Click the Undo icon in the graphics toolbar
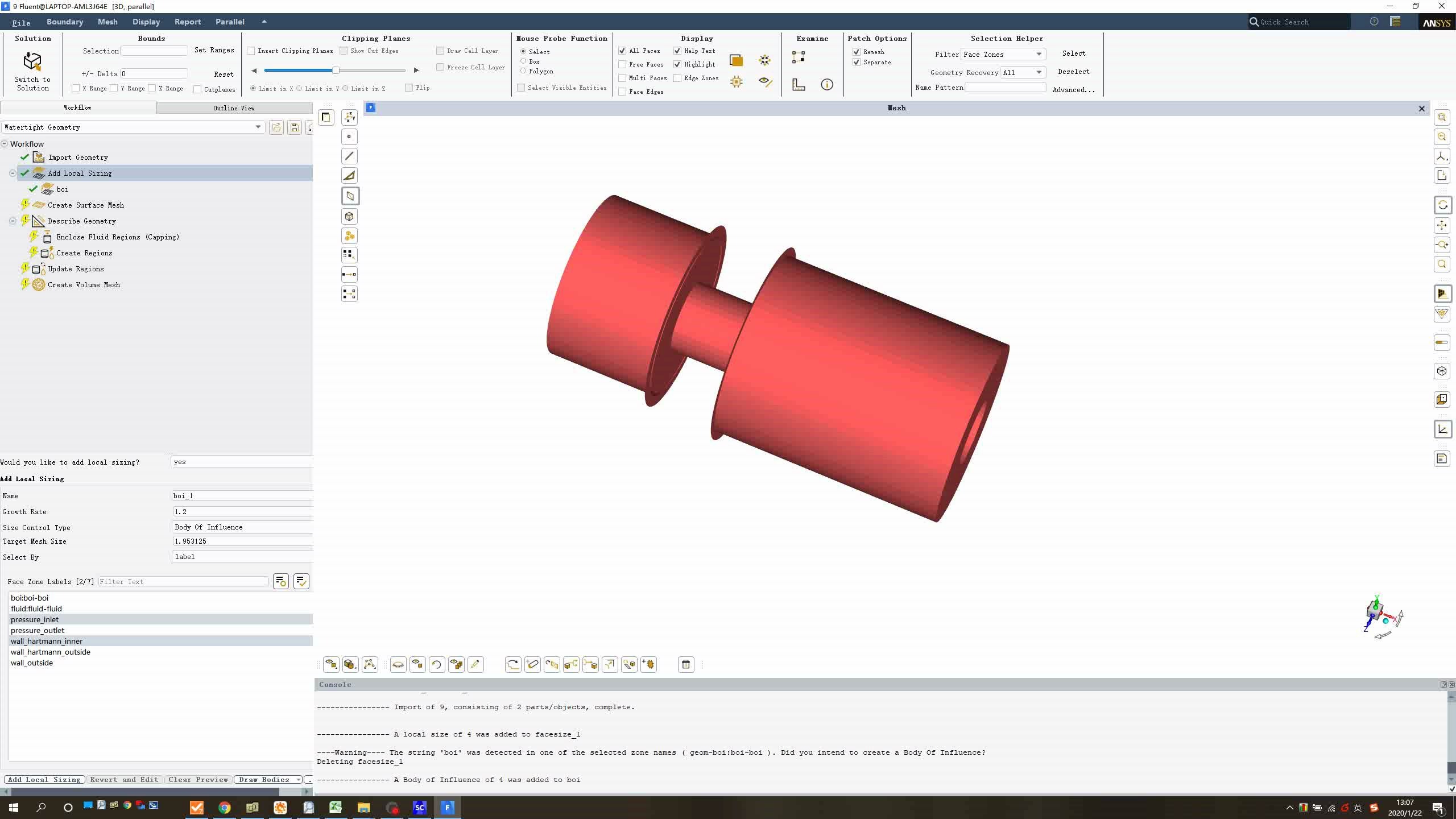Viewport: 1456px width, 819px height. click(x=436, y=664)
